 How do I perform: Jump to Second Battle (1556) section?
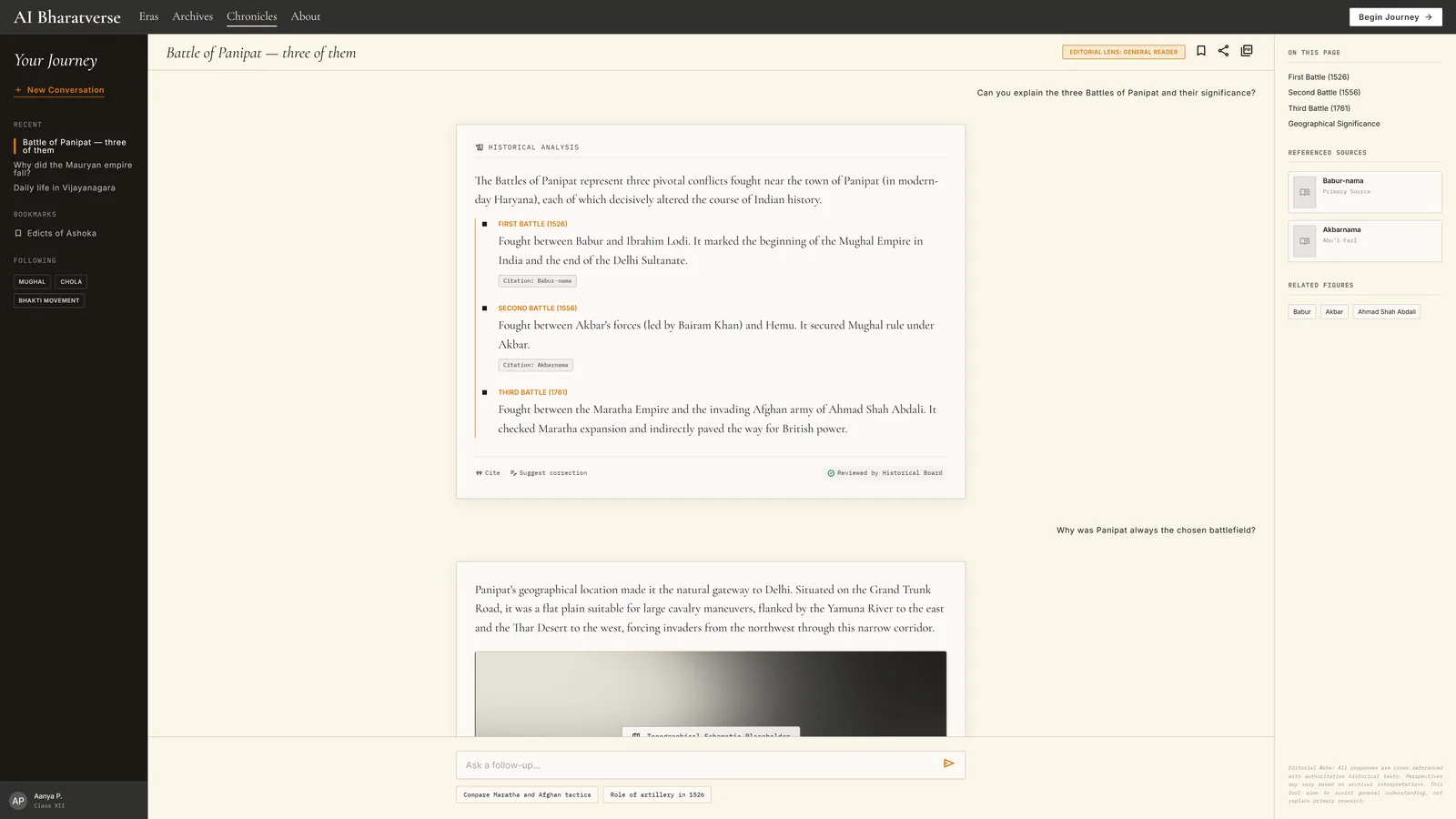(1324, 93)
